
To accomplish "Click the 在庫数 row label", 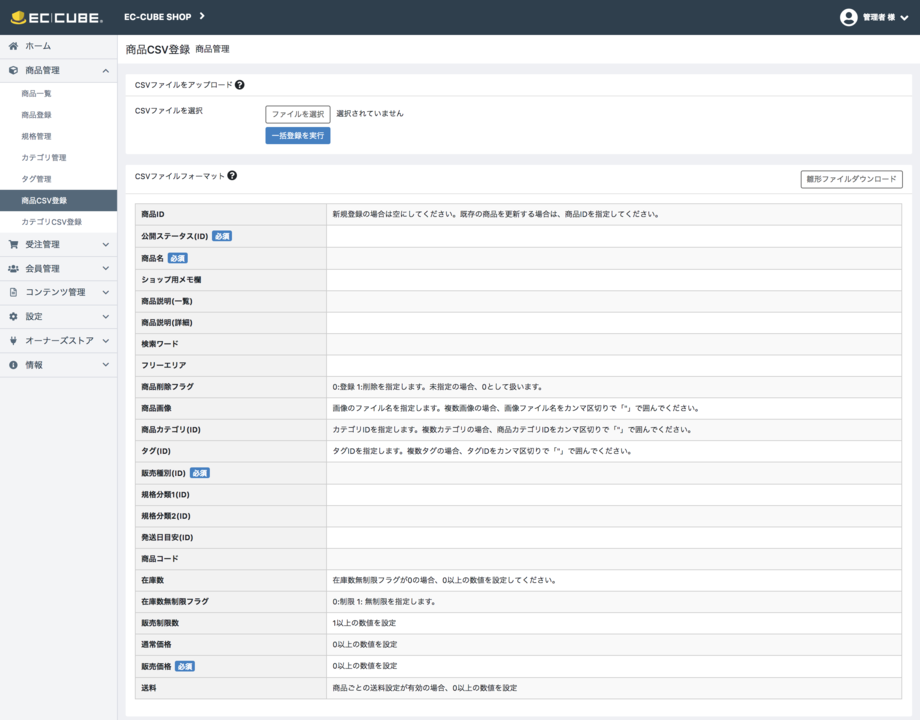I will click(153, 580).
